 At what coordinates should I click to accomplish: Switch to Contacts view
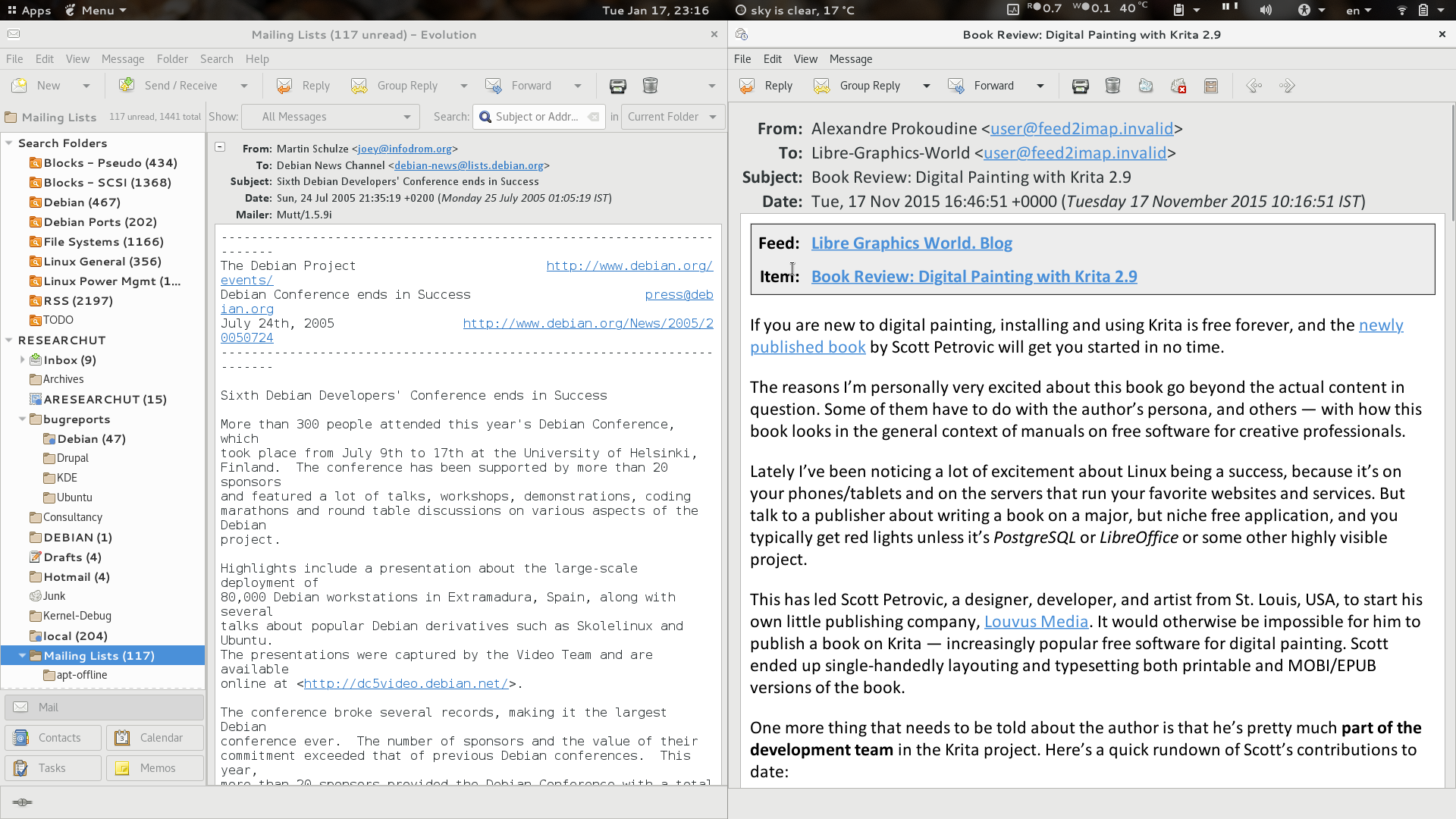(x=53, y=738)
